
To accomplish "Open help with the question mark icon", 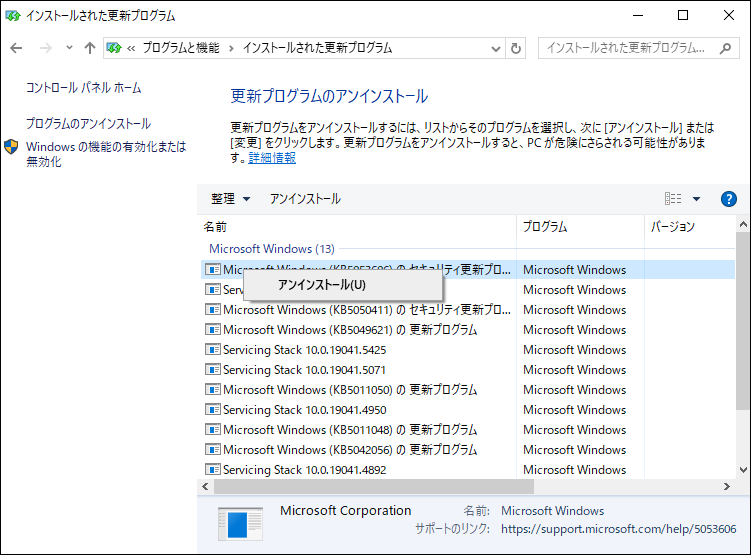I will [x=728, y=199].
